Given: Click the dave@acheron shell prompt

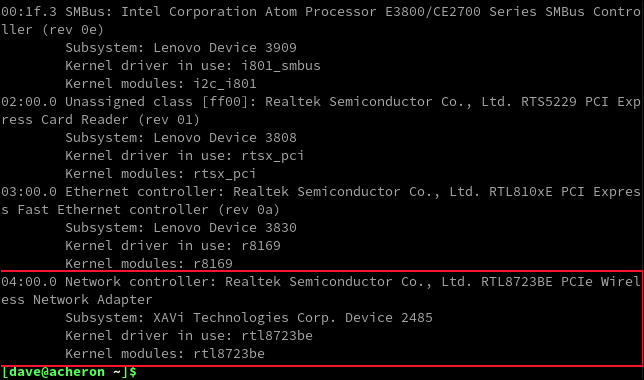Looking at the screenshot, I should (69, 372).
